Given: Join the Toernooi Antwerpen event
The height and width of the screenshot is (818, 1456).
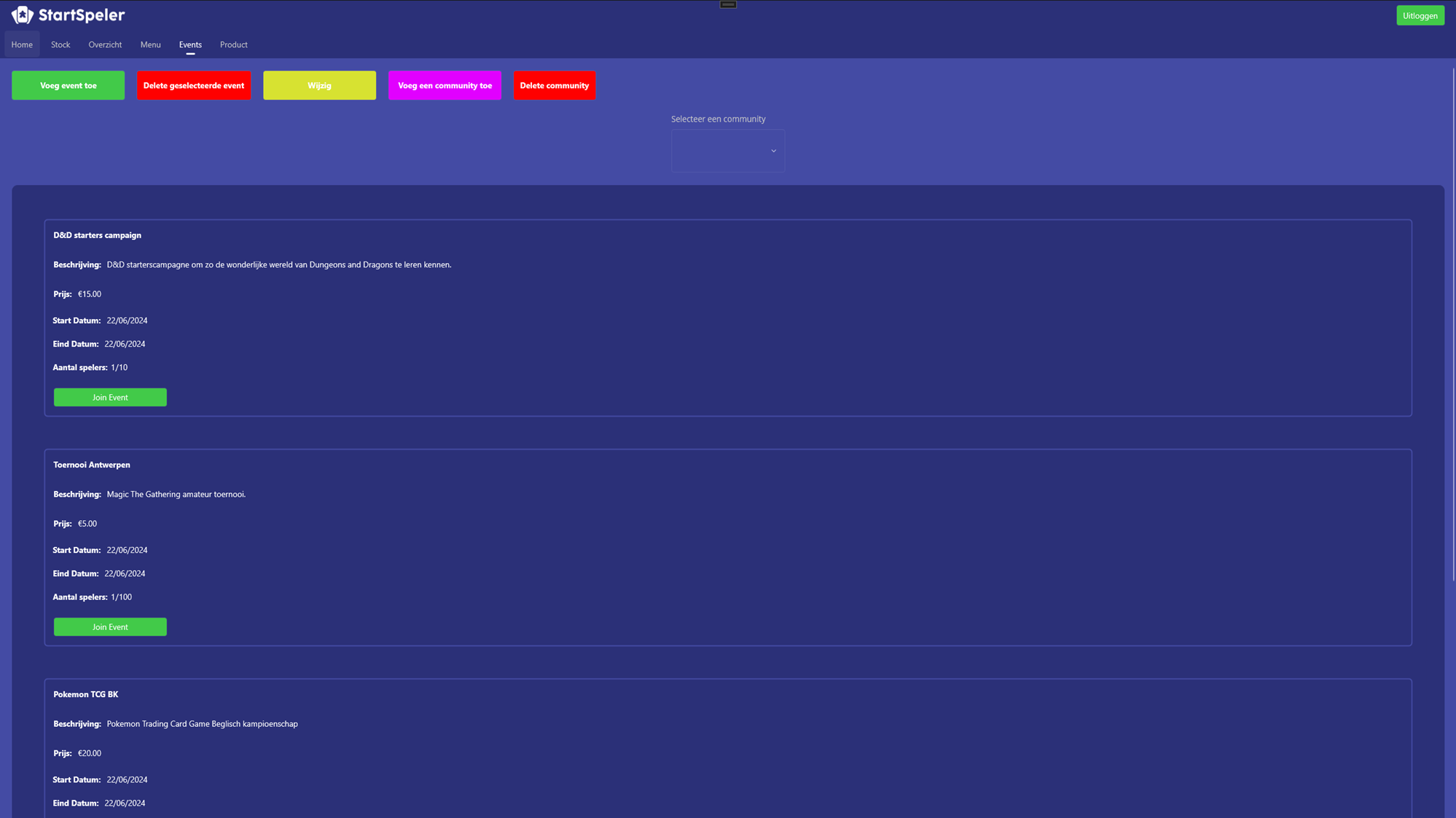Looking at the screenshot, I should click(x=109, y=626).
